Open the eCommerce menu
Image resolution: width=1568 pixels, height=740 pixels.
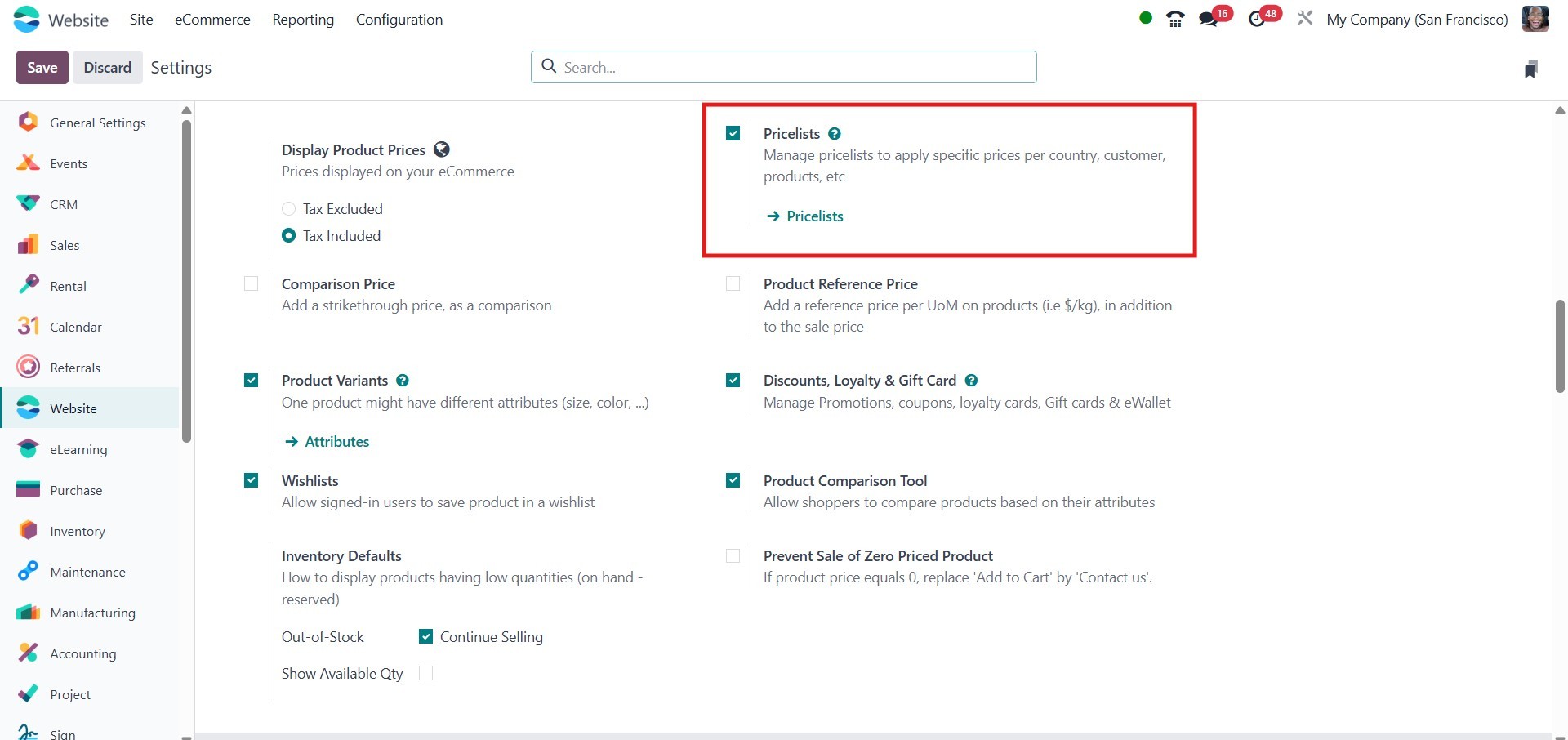(x=212, y=20)
